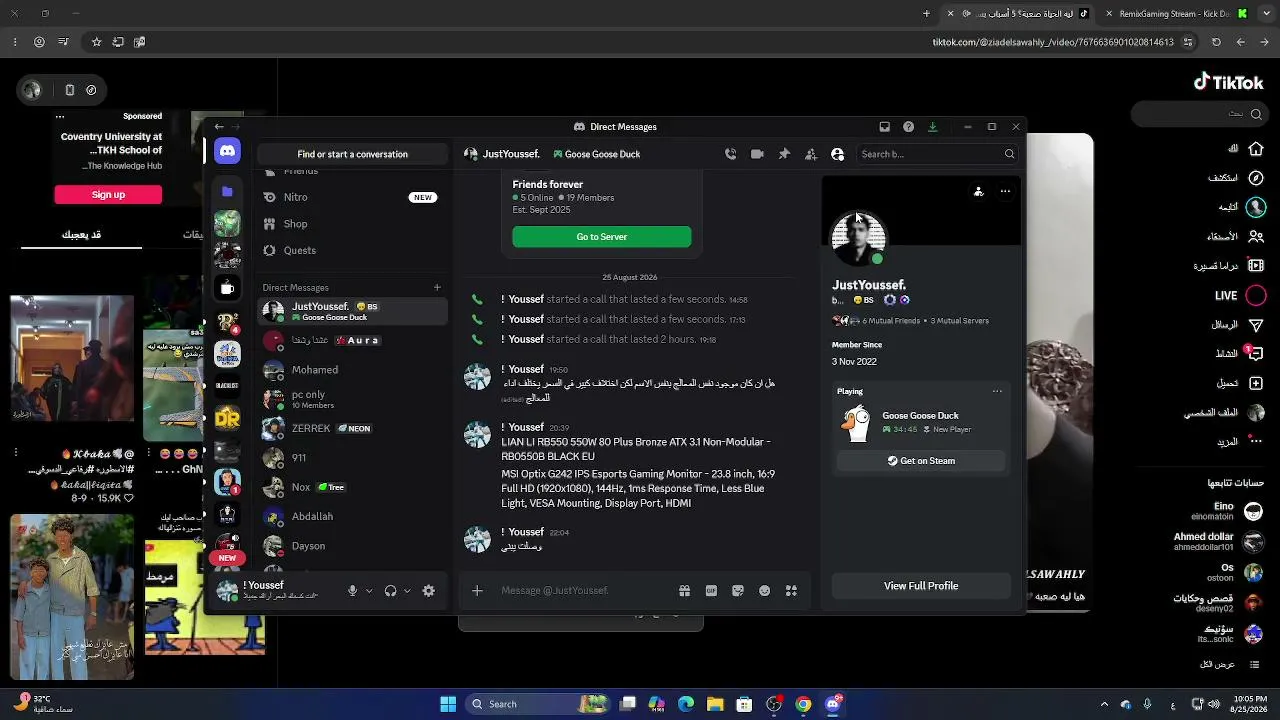Open the pc only group chat
Viewport: 1280px width, 720px height.
point(351,399)
